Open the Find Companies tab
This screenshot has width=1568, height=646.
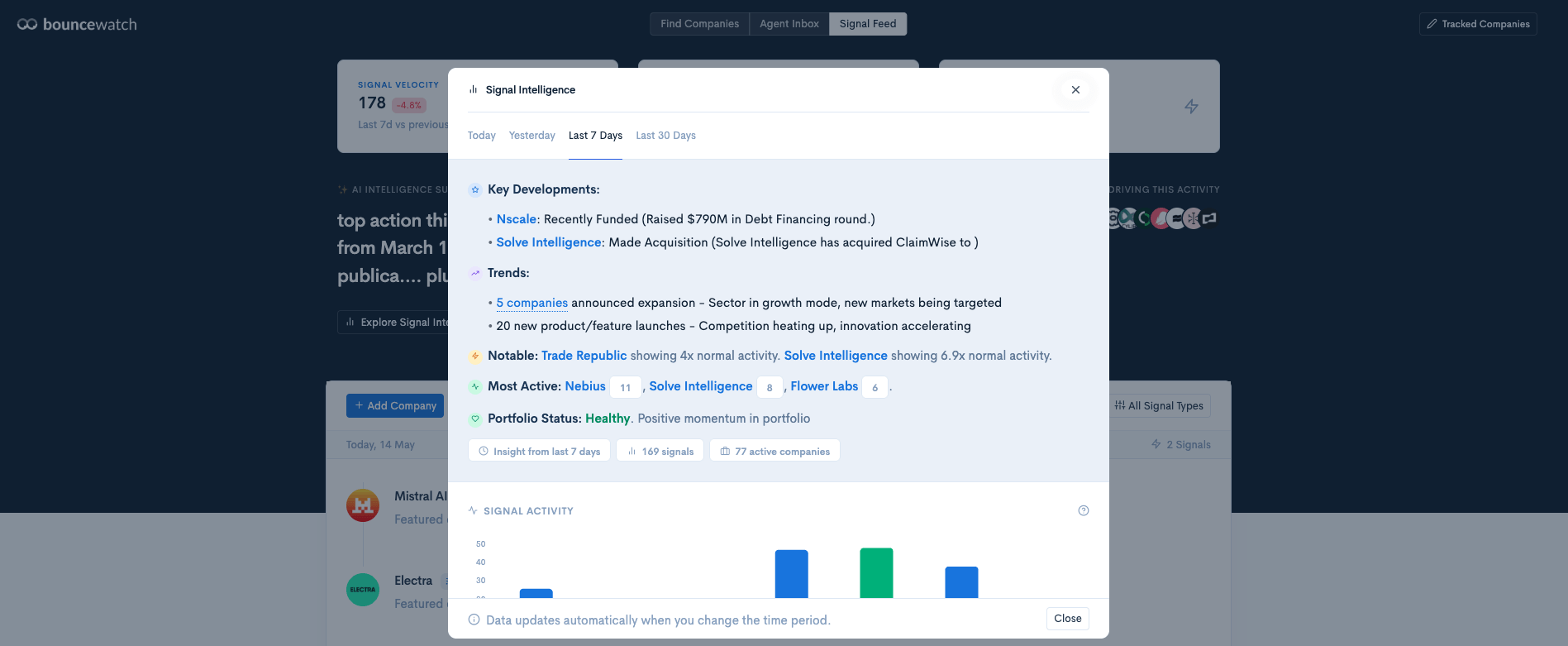coord(700,24)
